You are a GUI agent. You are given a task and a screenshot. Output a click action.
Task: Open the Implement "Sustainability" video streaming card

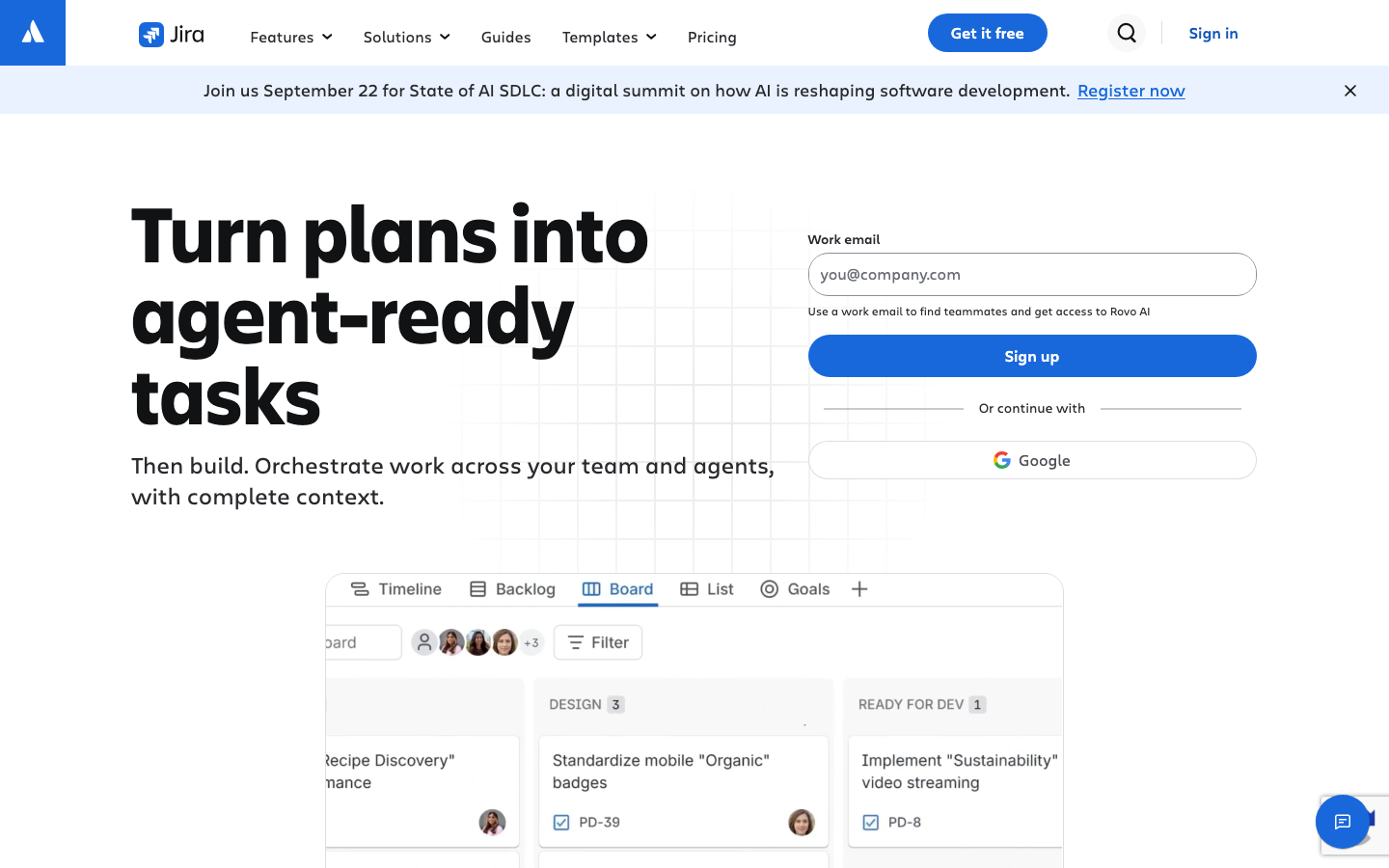point(955,792)
